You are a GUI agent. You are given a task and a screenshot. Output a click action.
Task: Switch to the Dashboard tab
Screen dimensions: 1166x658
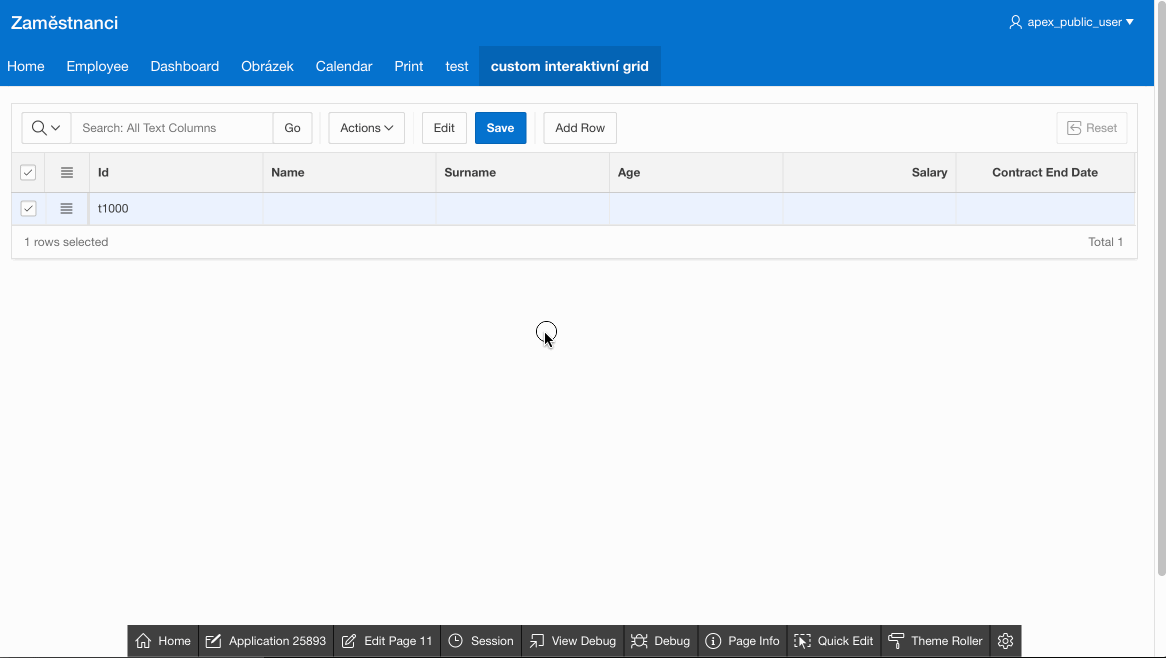pyautogui.click(x=184, y=66)
